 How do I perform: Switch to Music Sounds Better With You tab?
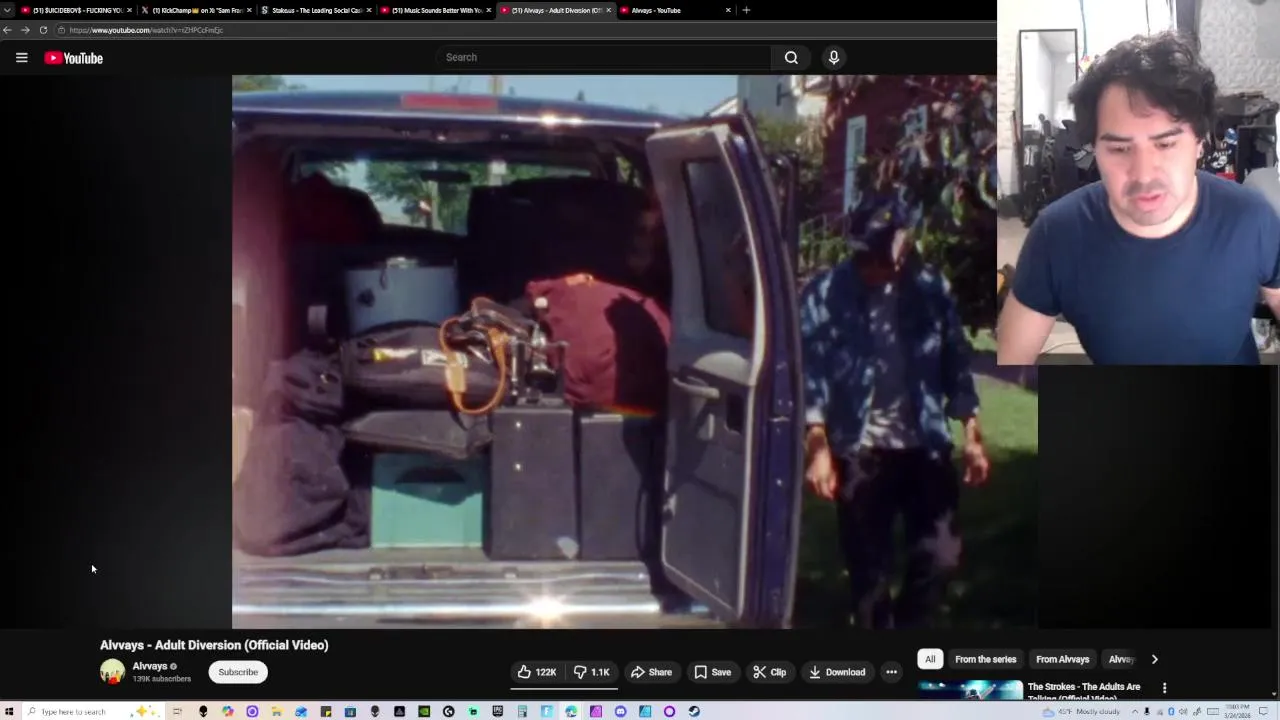(x=436, y=10)
